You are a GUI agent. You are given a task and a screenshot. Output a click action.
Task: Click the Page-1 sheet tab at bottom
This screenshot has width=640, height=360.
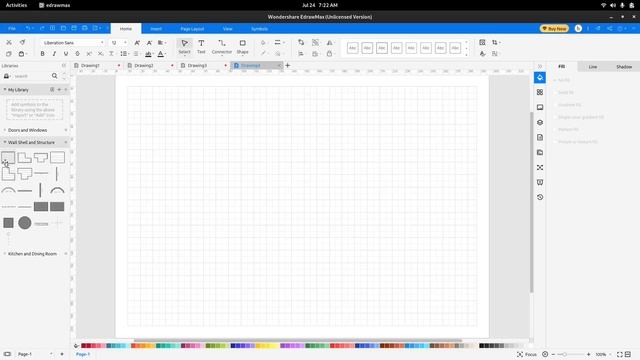[x=83, y=354]
